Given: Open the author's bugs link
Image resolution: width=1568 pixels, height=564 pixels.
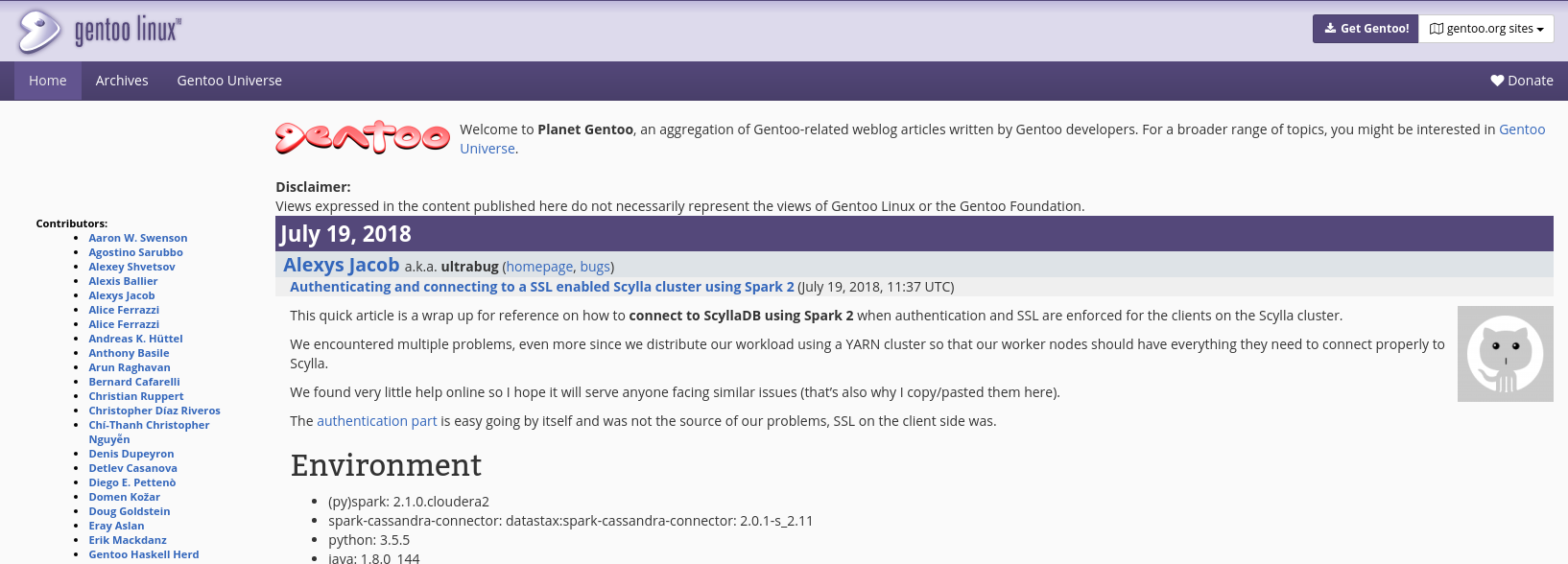Looking at the screenshot, I should (x=595, y=267).
